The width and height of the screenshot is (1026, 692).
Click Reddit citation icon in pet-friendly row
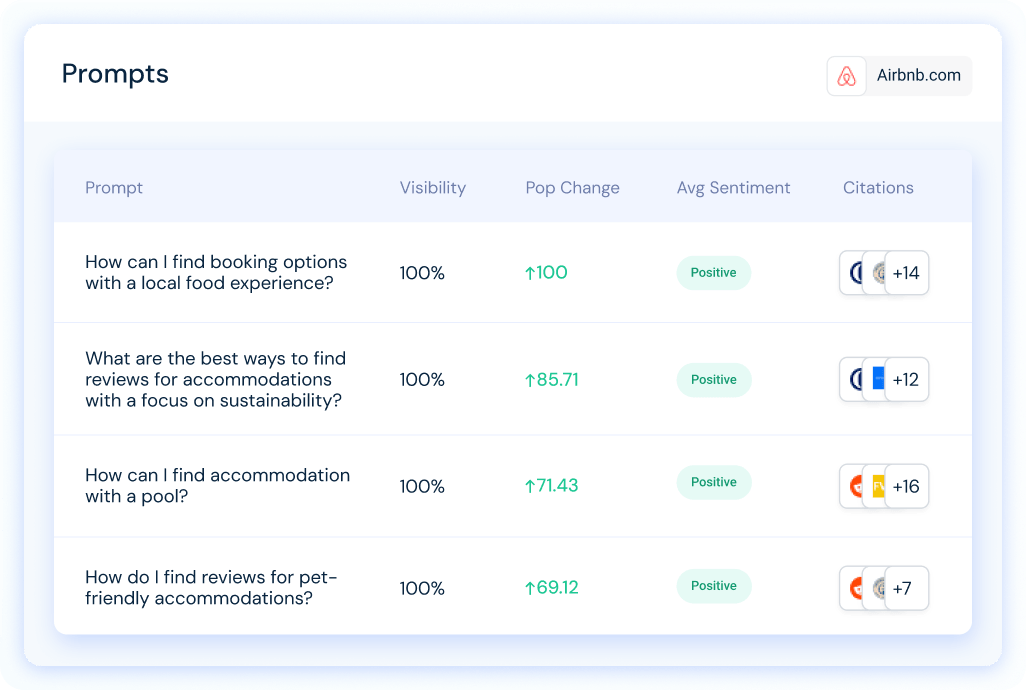[853, 588]
